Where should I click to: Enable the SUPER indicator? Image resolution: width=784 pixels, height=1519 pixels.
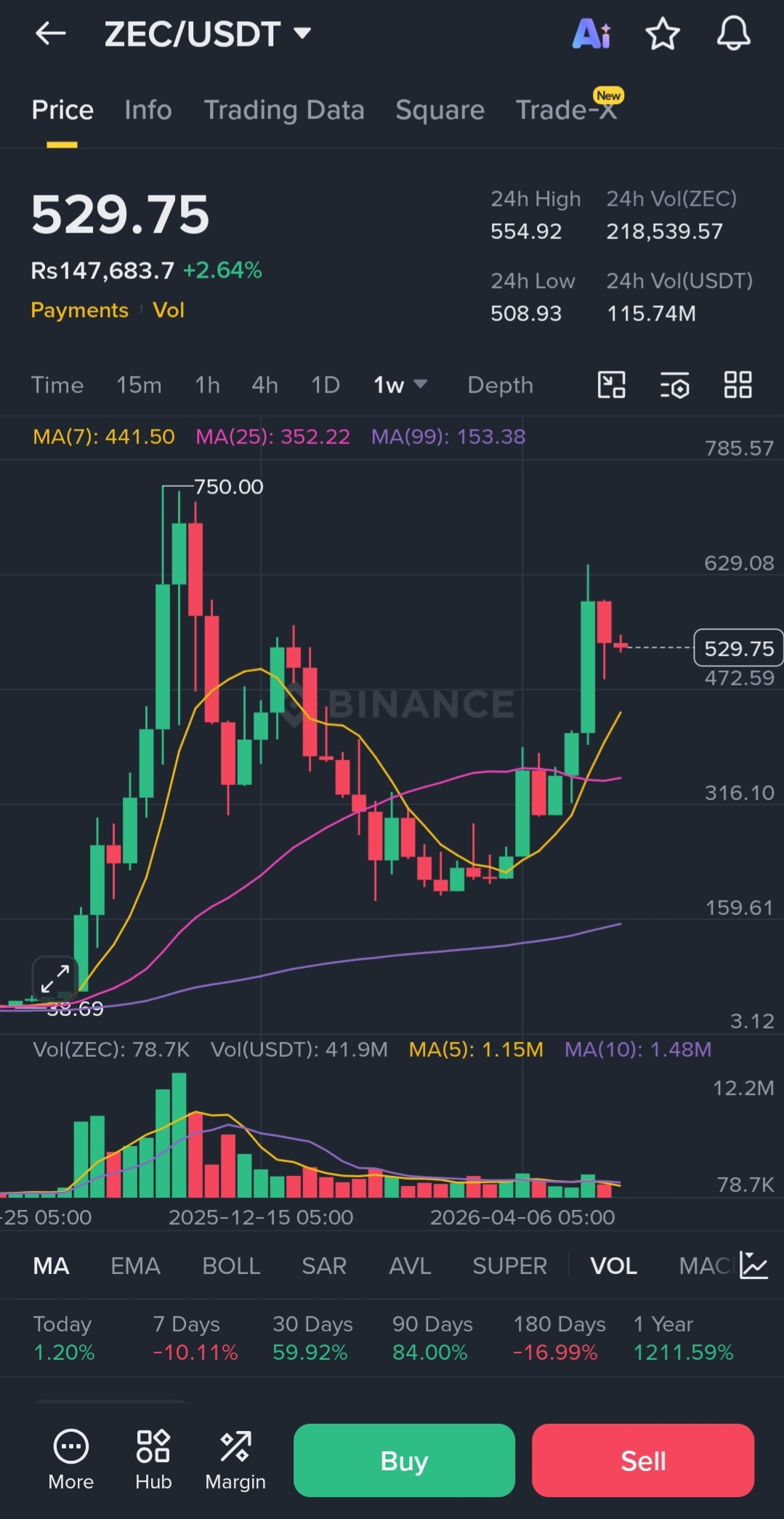coord(509,1265)
